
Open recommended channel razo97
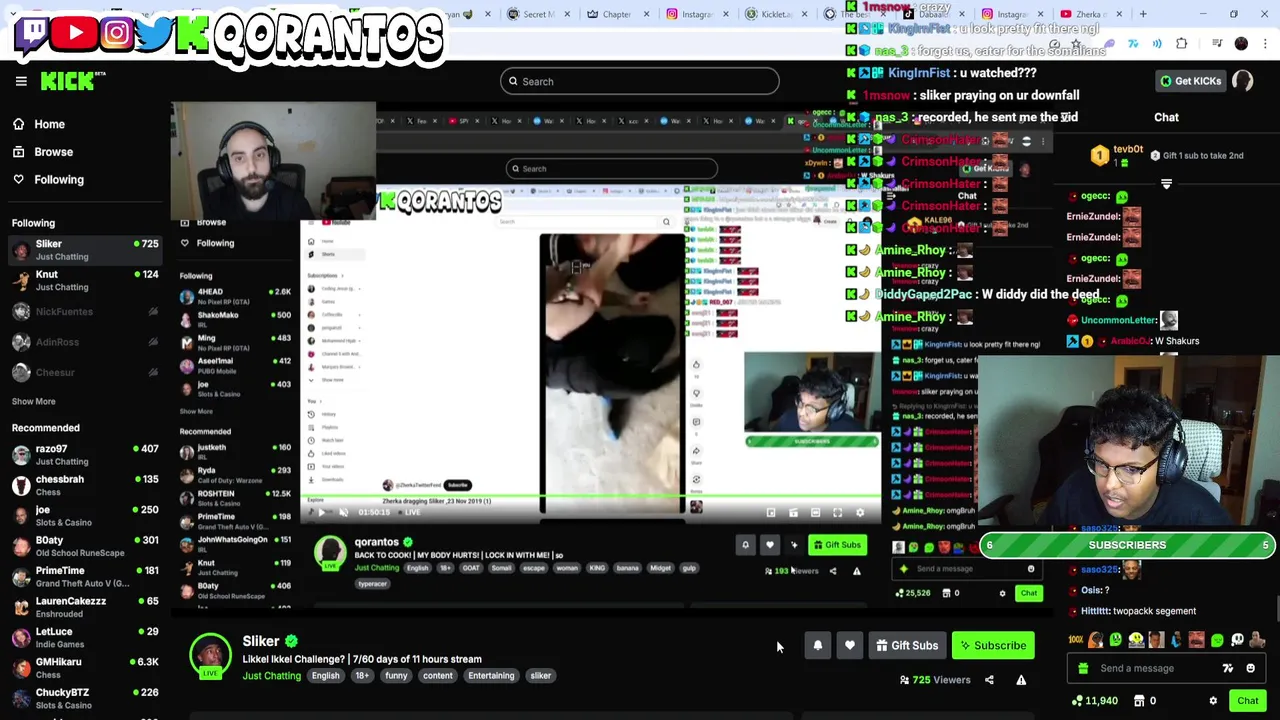point(84,455)
